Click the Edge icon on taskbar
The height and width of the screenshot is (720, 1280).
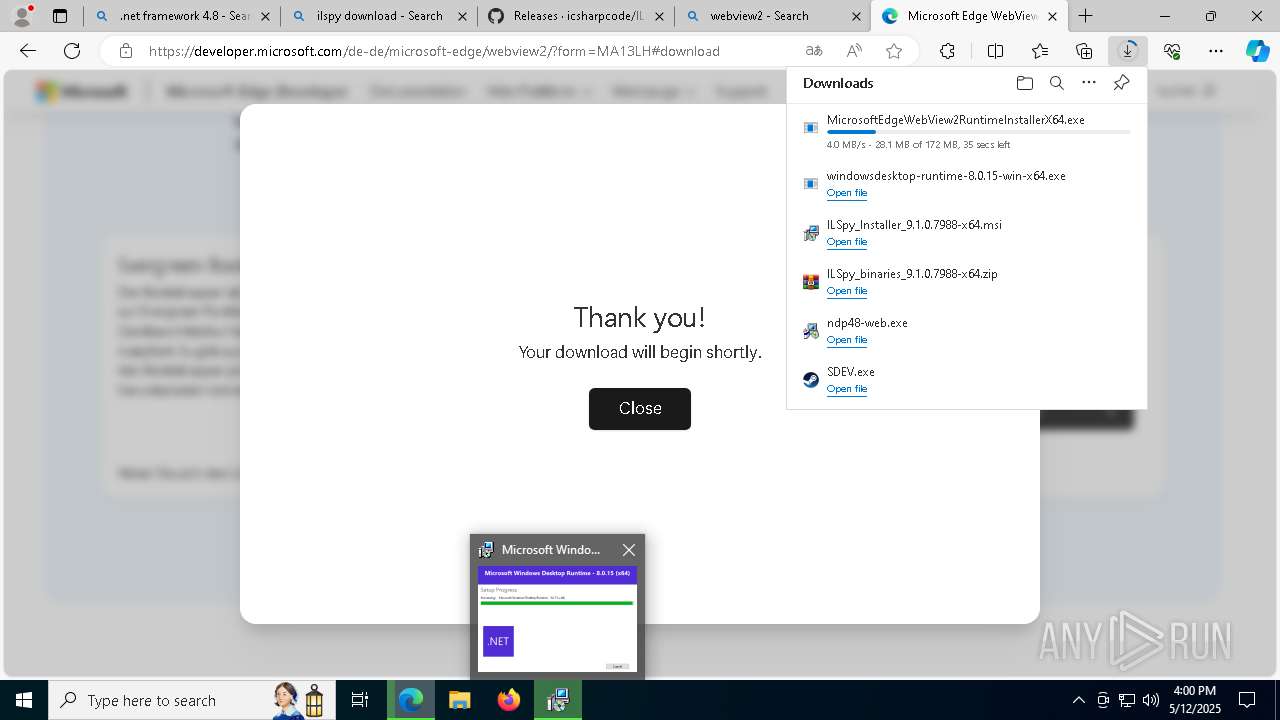[411, 700]
